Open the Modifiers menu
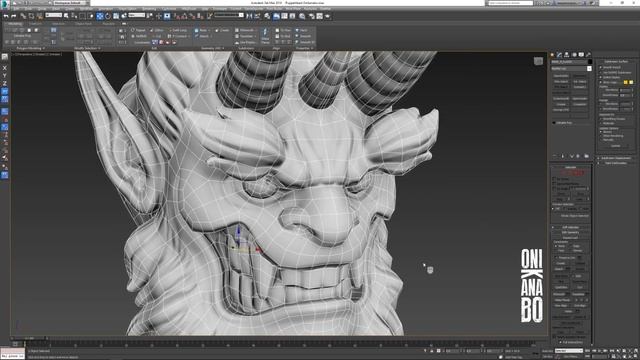This screenshot has width=640, height=360. [x=86, y=9]
